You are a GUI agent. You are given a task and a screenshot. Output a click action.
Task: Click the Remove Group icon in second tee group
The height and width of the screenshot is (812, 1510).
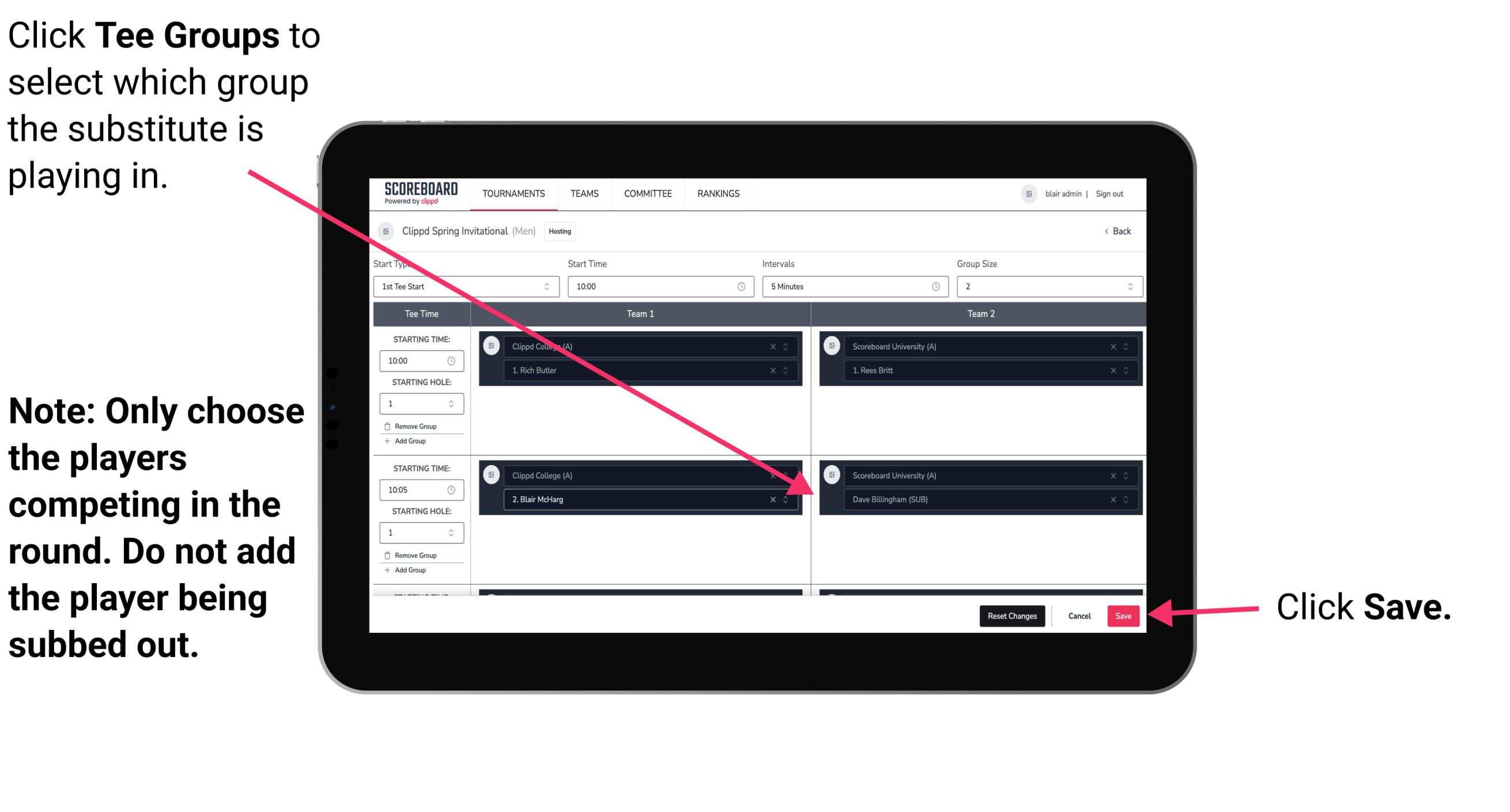click(x=389, y=554)
